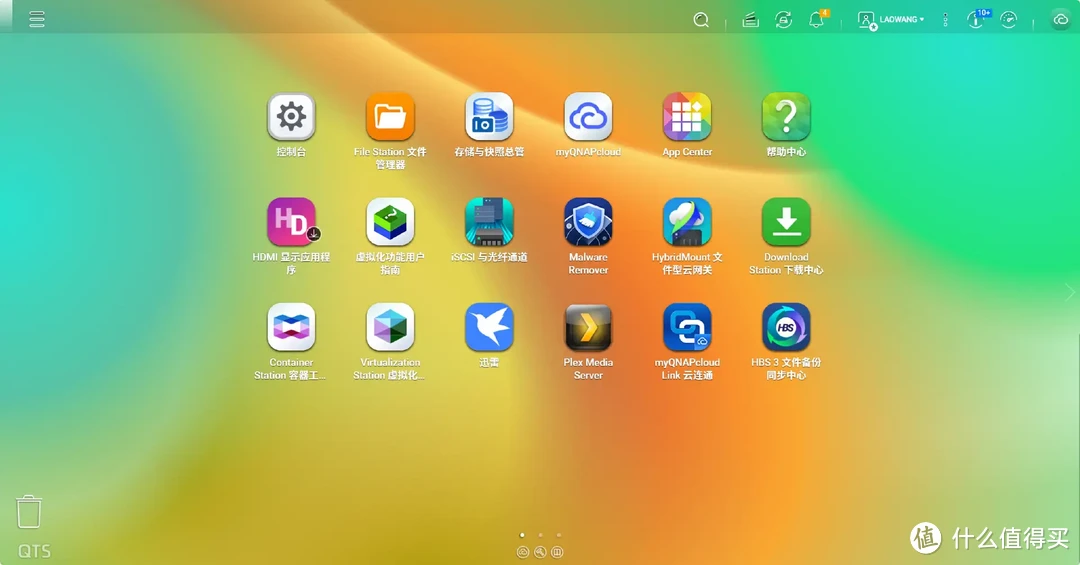Select the first desktop page dot
Image resolution: width=1080 pixels, height=565 pixels.
522,535
